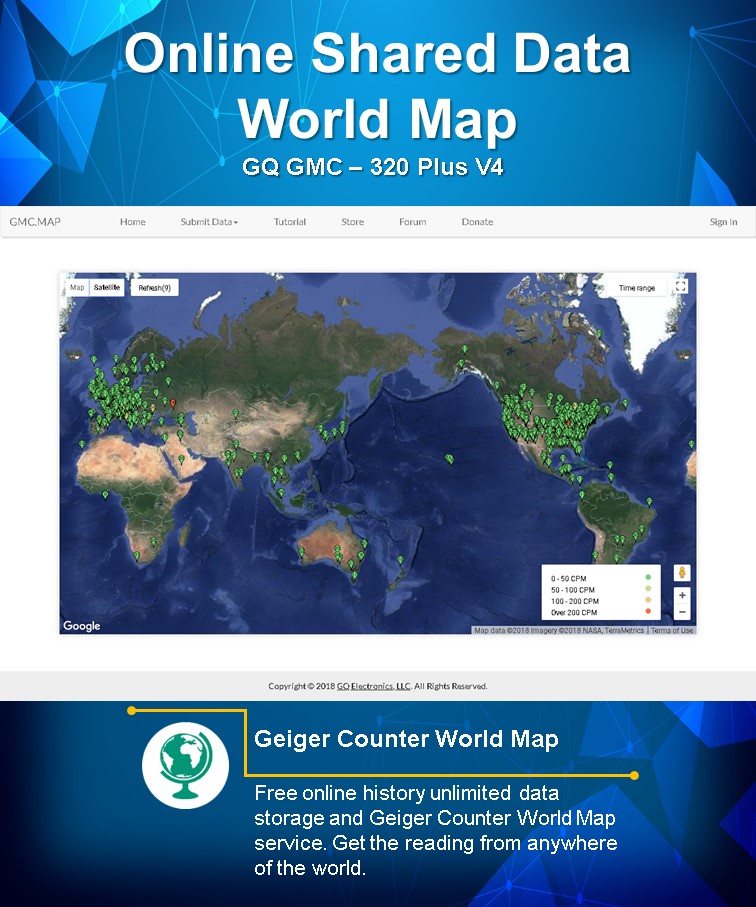Screen dimensions: 756x907
Task: Open the Forum link
Action: pos(412,222)
